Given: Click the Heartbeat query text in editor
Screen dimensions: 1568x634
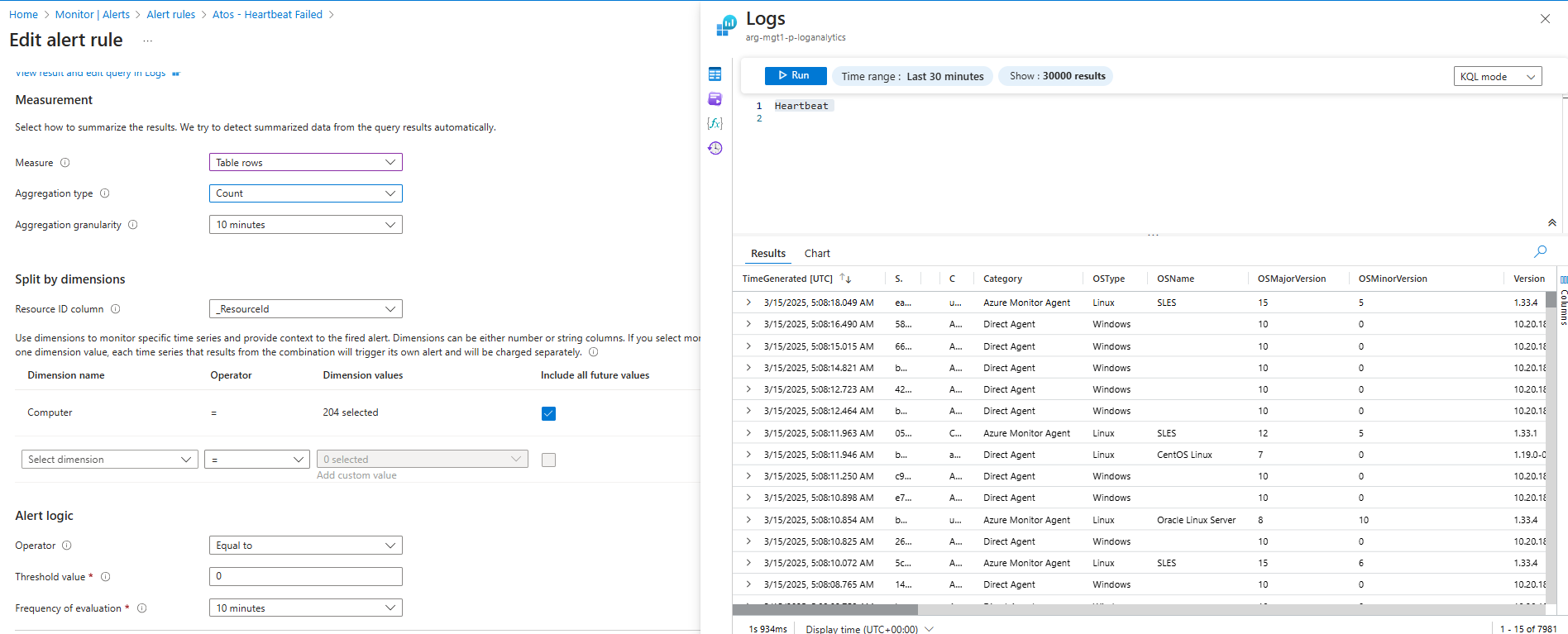Looking at the screenshot, I should pos(801,106).
